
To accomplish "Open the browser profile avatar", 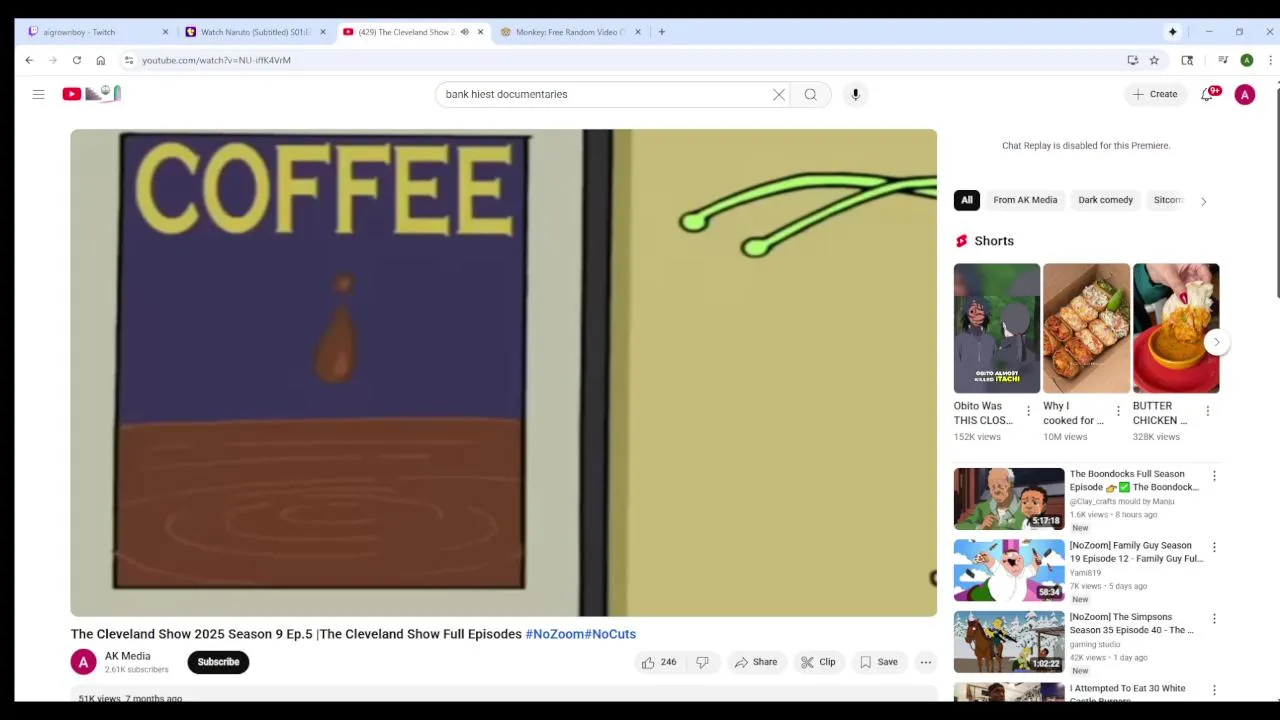I will (1246, 60).
